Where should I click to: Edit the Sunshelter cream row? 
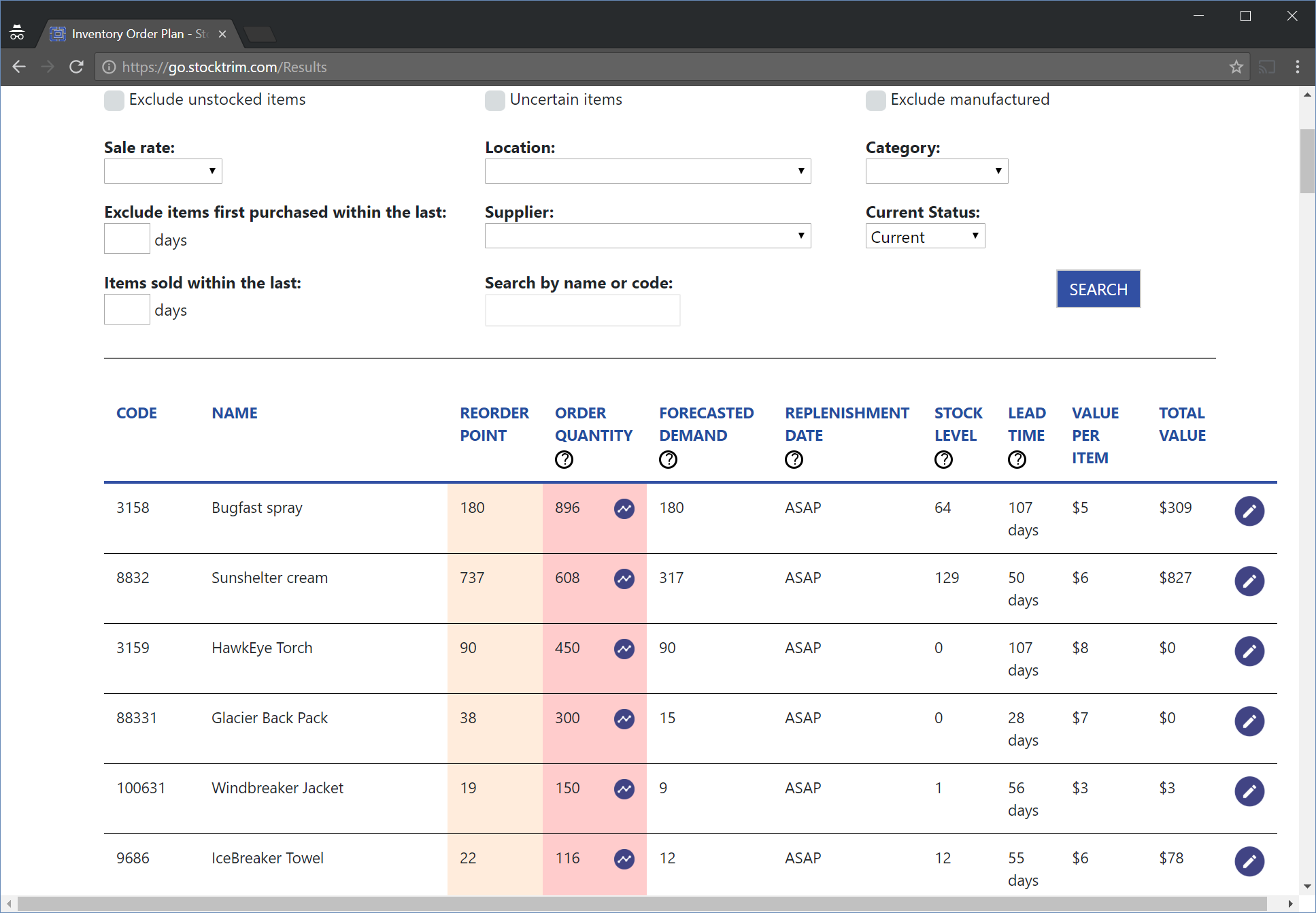tap(1249, 581)
